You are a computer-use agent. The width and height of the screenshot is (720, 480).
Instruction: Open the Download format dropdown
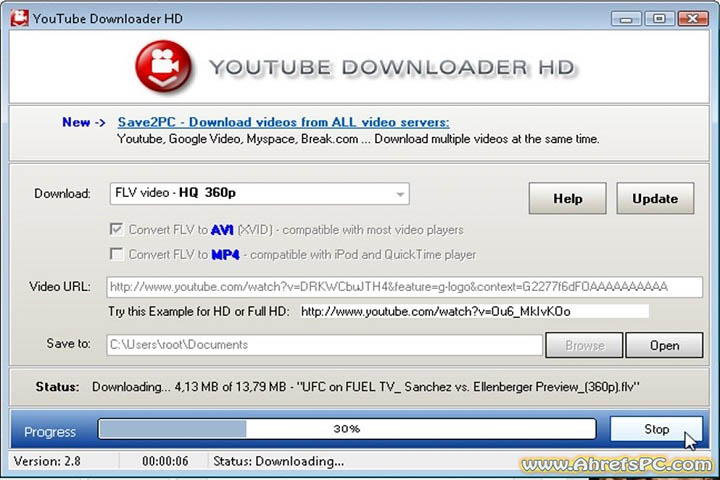259,193
